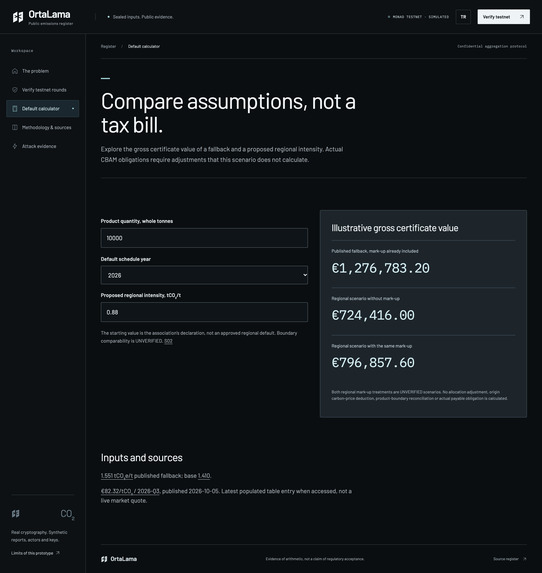The height and width of the screenshot is (573, 542).
Task: Open Methodology & sources section
Action: (x=42, y=128)
